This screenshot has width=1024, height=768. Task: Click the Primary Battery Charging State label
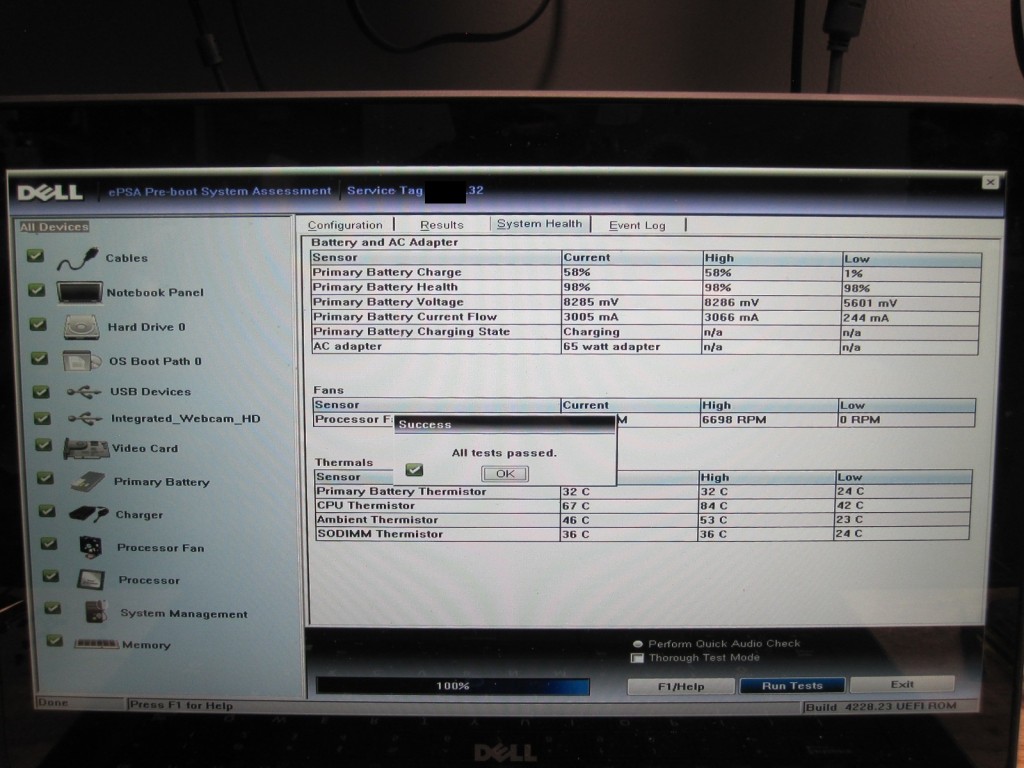(x=411, y=332)
